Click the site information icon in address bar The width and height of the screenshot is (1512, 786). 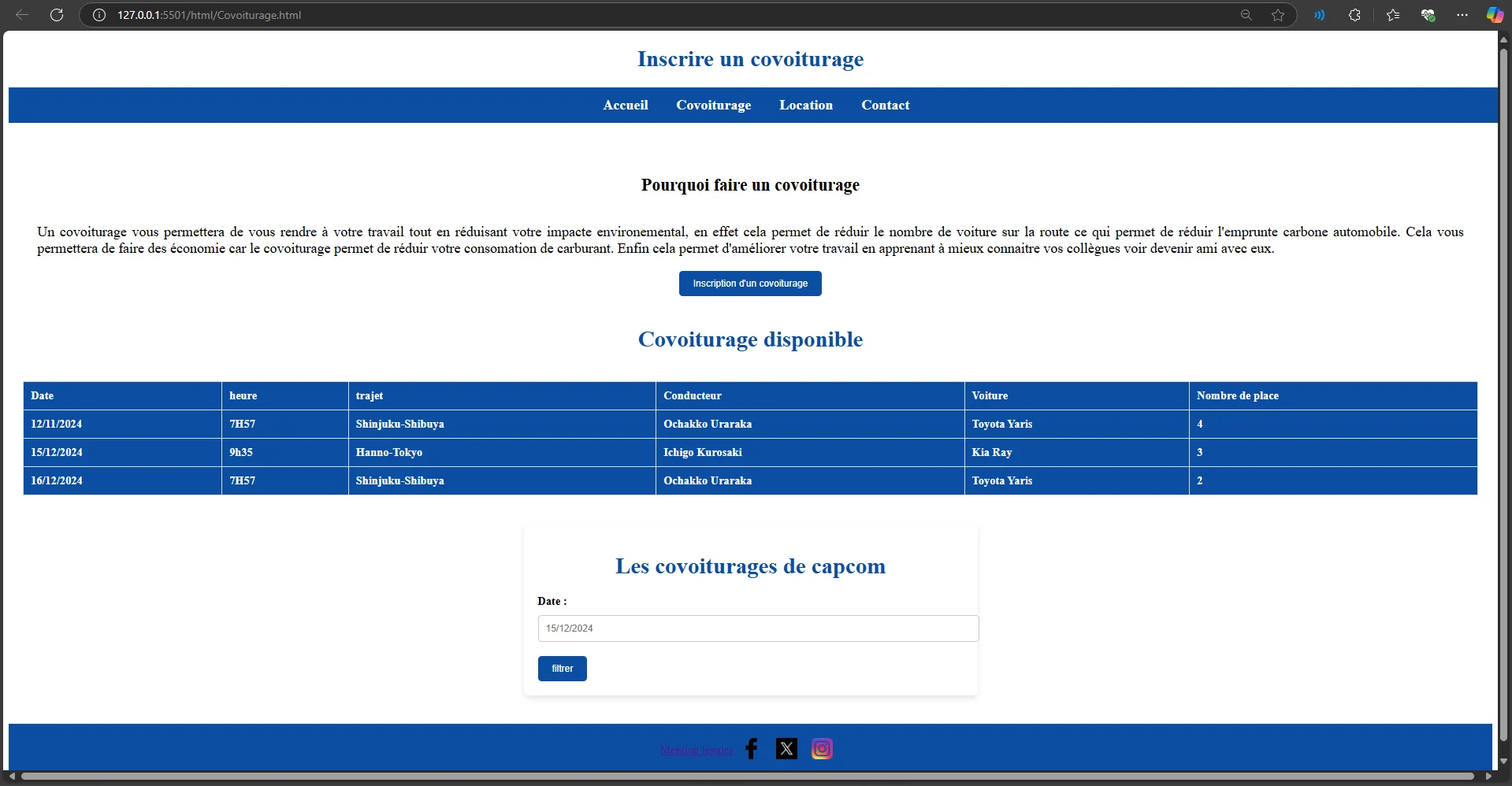98,15
